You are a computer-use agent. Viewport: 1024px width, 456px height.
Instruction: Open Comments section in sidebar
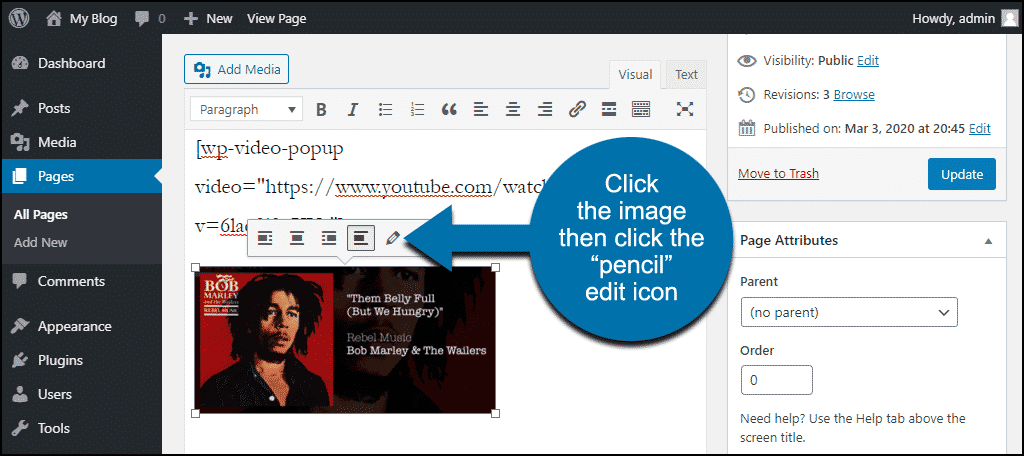pyautogui.click(x=81, y=282)
